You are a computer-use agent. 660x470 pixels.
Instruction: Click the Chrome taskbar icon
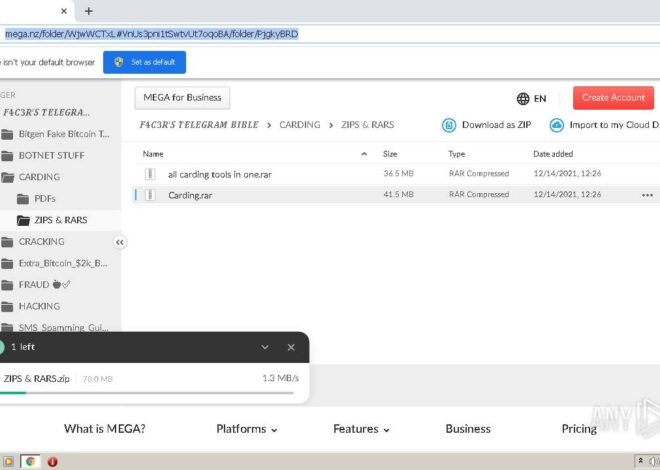[30, 462]
